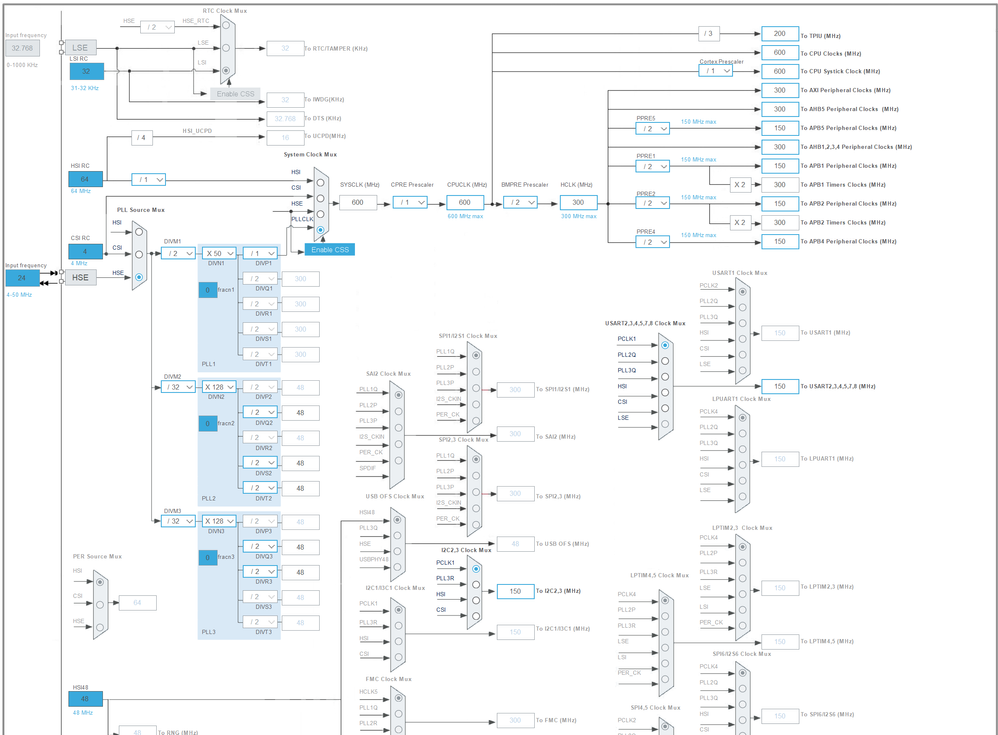This screenshot has height=735, width=998.
Task: Select HSE in the System Clock Mux
Action: click(320, 214)
